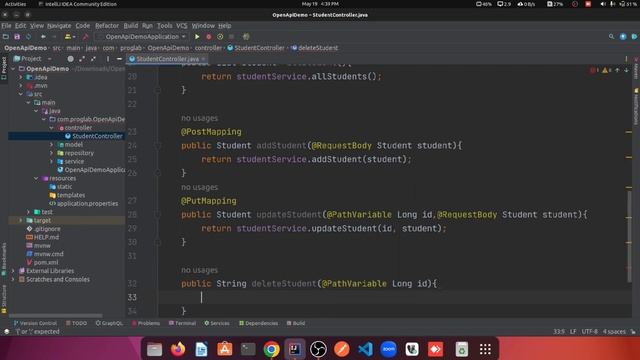The width and height of the screenshot is (640, 360).
Task: Open the Services tool window
Action: [x=217, y=323]
